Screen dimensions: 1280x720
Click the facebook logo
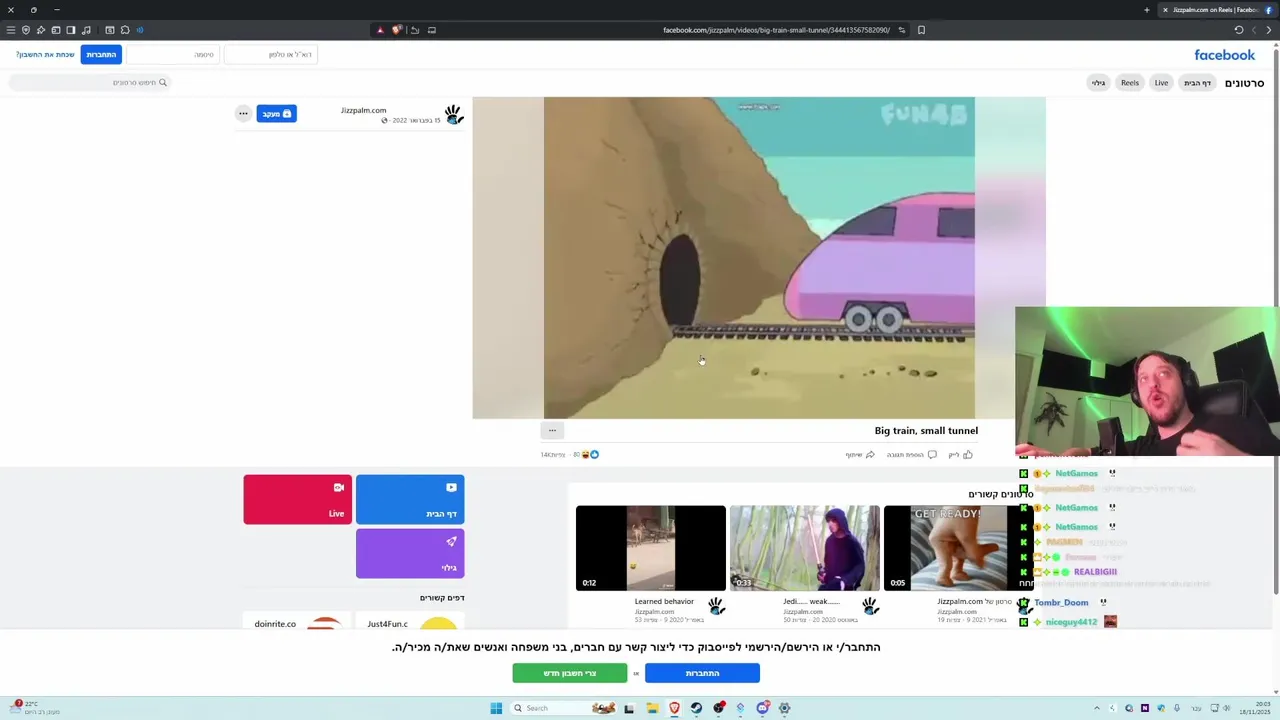1224,55
